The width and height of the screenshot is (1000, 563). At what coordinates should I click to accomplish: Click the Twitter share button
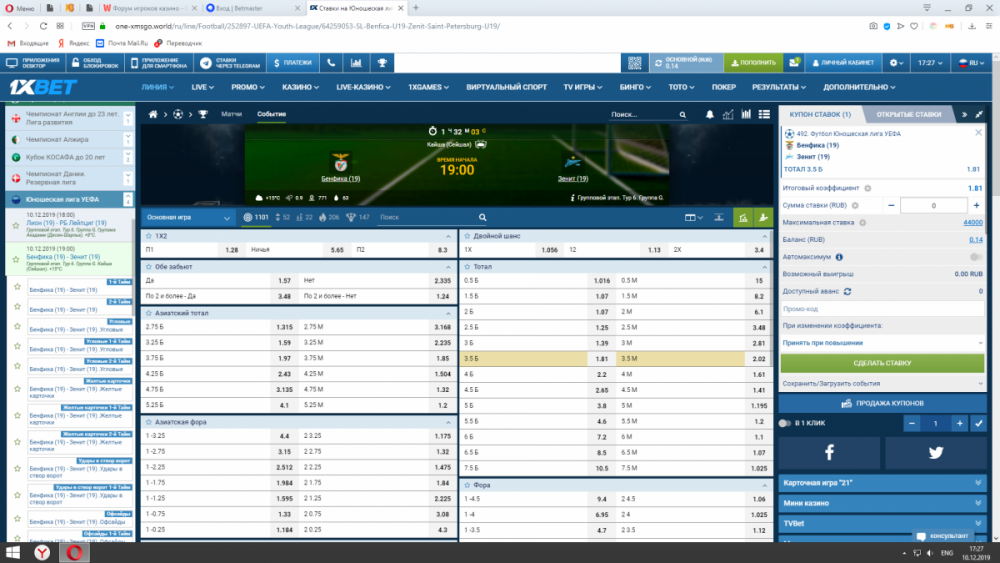[935, 452]
